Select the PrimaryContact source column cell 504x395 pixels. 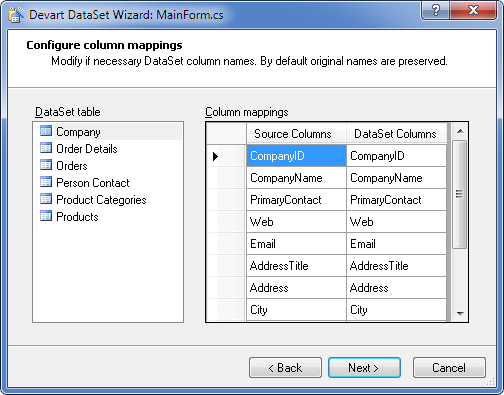tap(296, 200)
